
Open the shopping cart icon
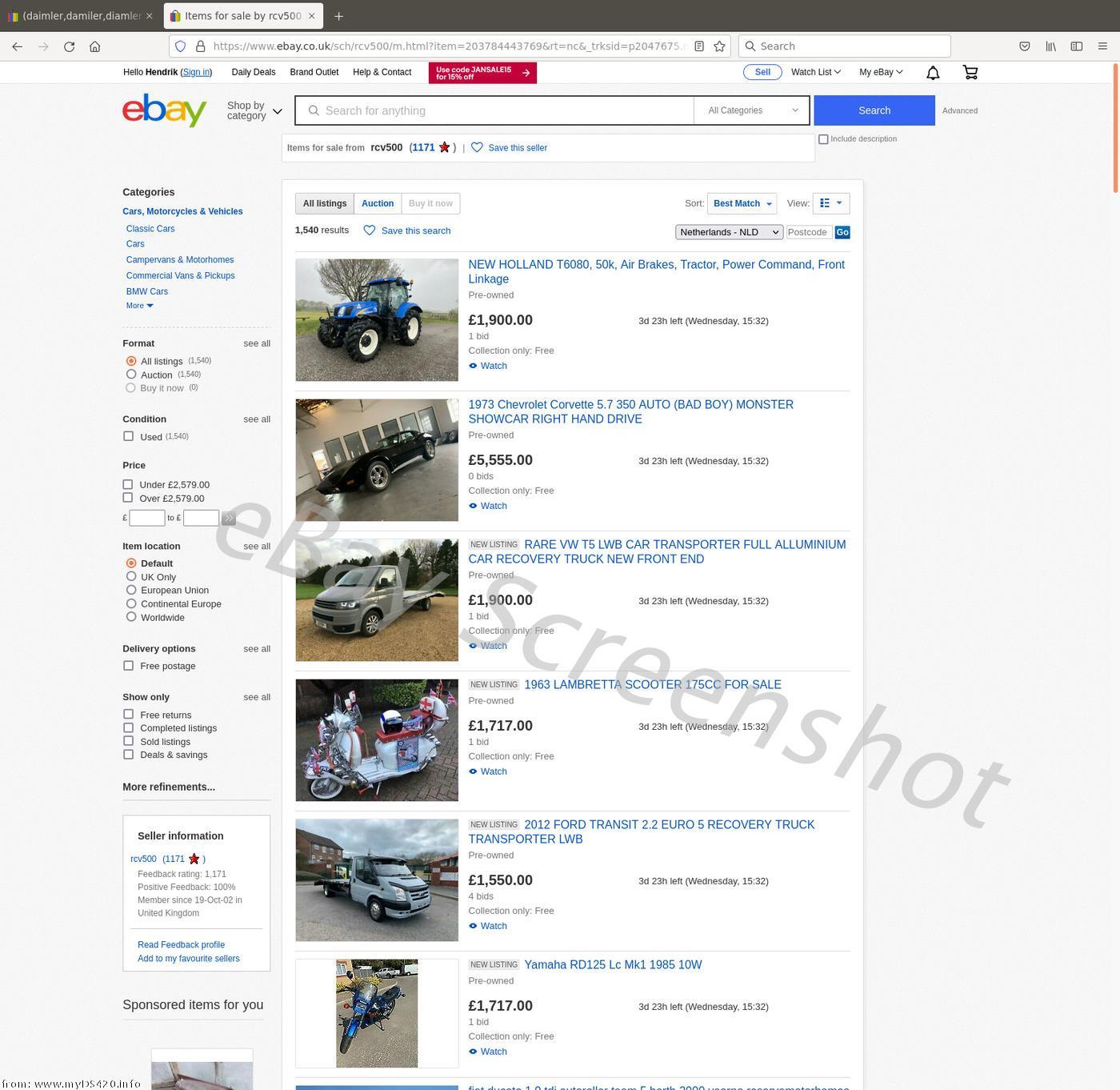pyautogui.click(x=970, y=73)
